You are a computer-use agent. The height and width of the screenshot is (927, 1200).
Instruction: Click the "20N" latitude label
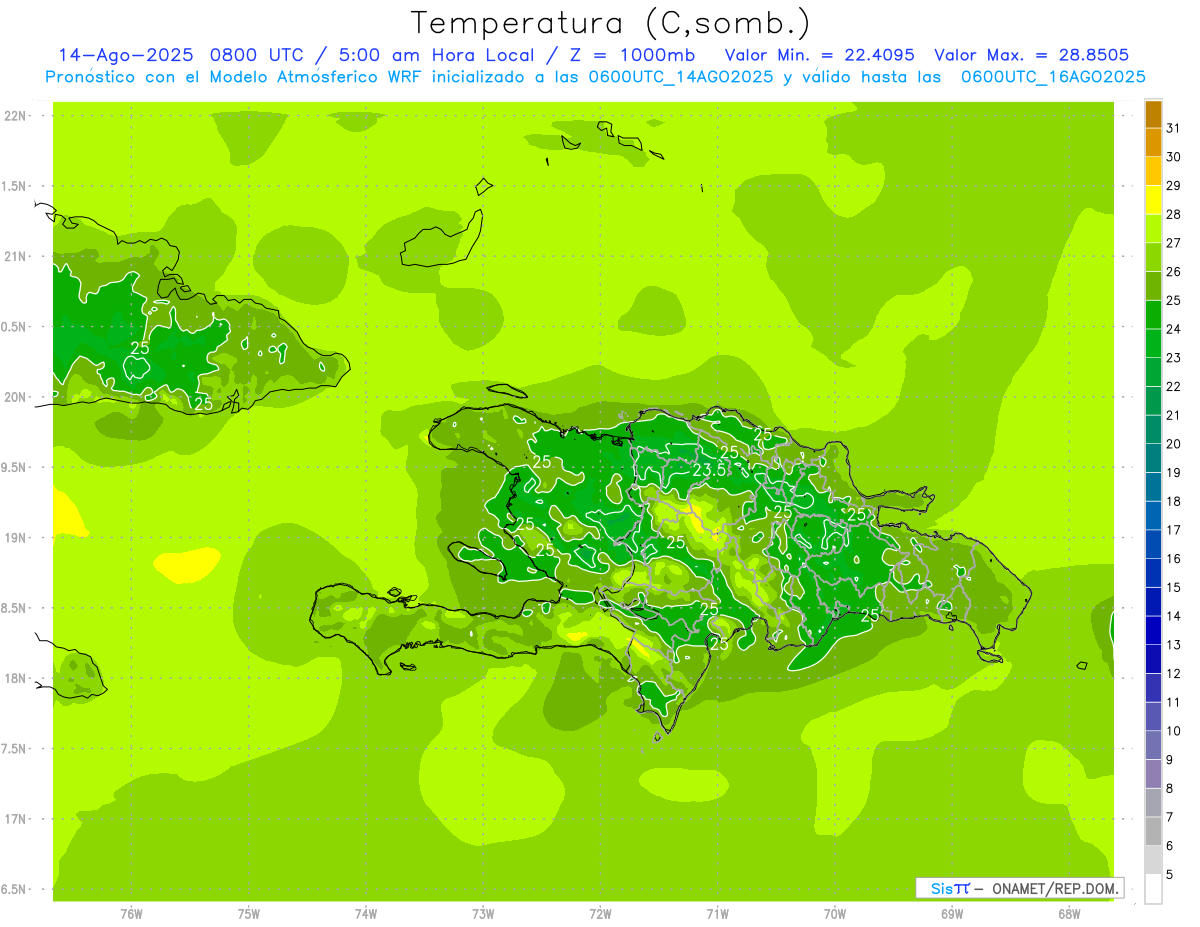[16, 397]
